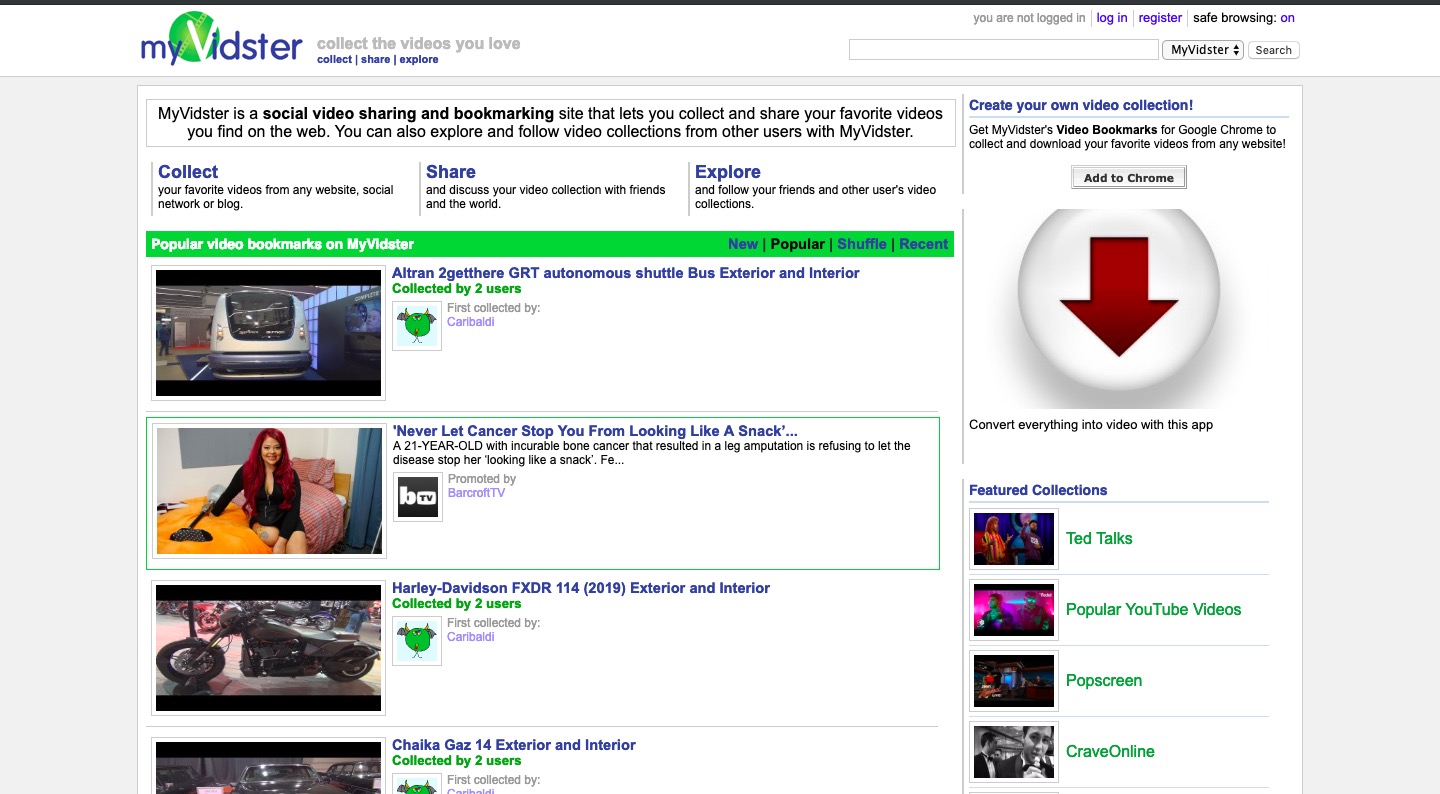Select the Popular bookmarks tab
The width and height of the screenshot is (1440, 794).
(798, 244)
